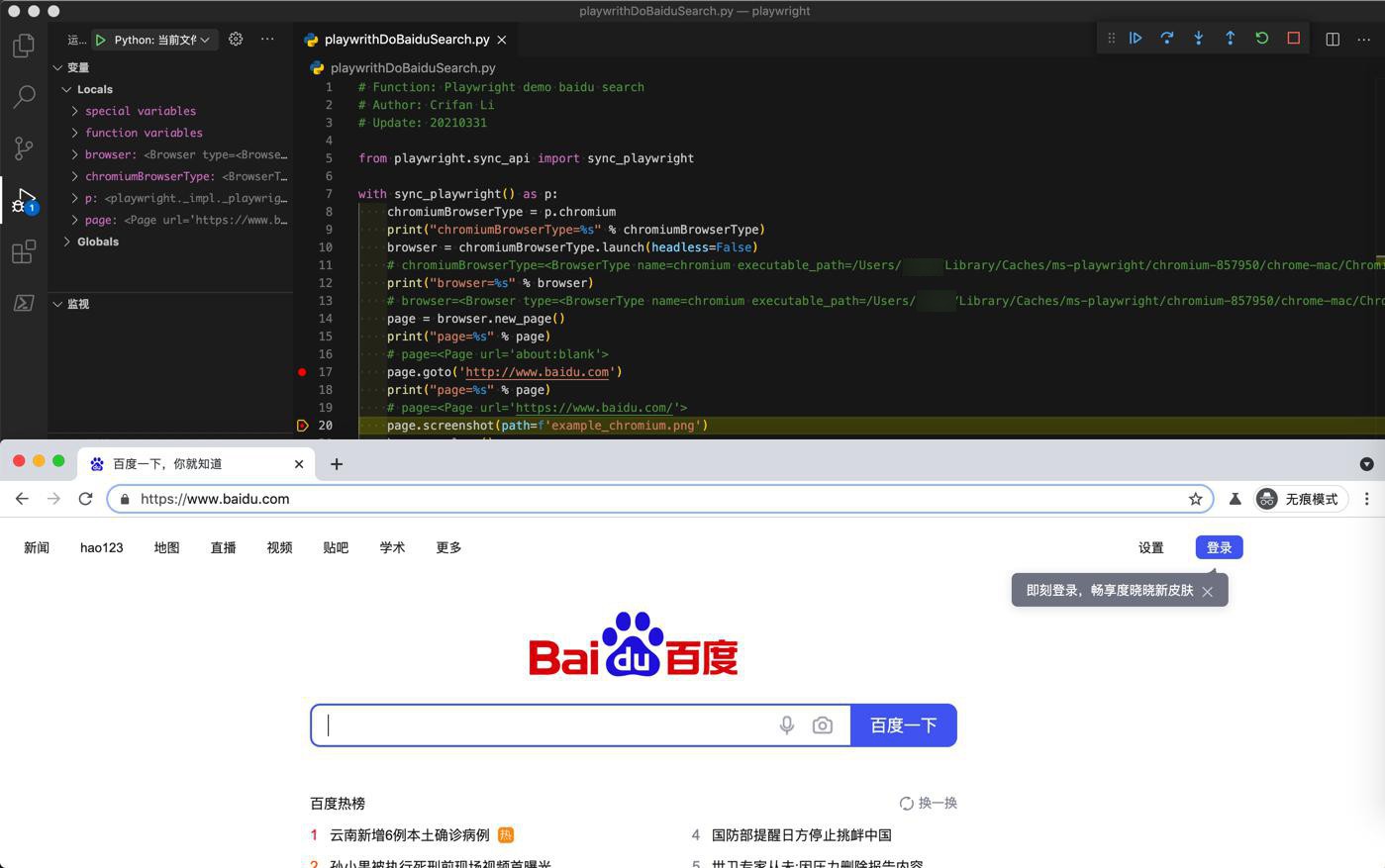
Task: Open the 贴吧 link
Action: [x=336, y=547]
